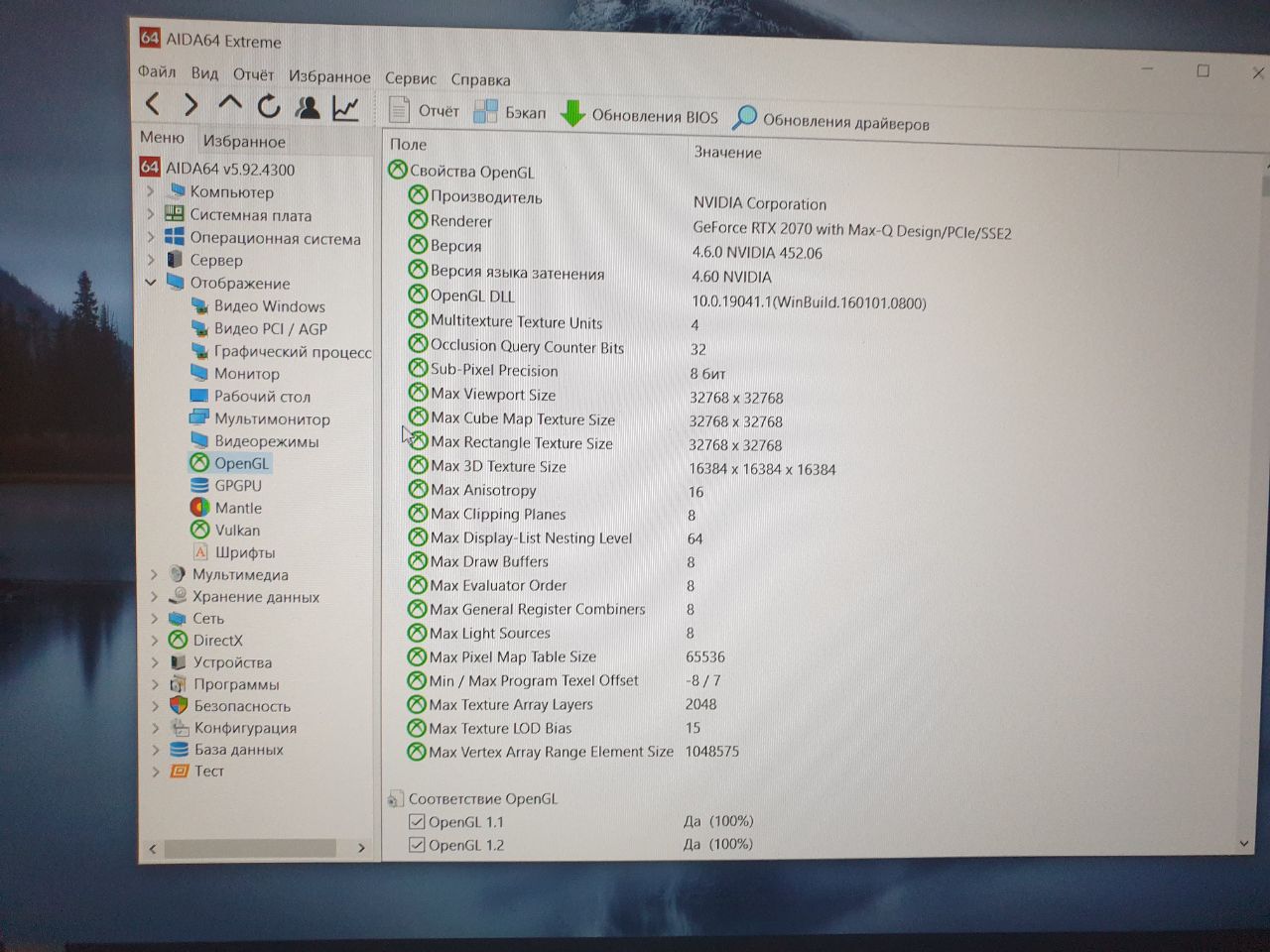Click sidebar horizontal scrollbar left arrow
1270x952 pixels.
pyautogui.click(x=152, y=848)
